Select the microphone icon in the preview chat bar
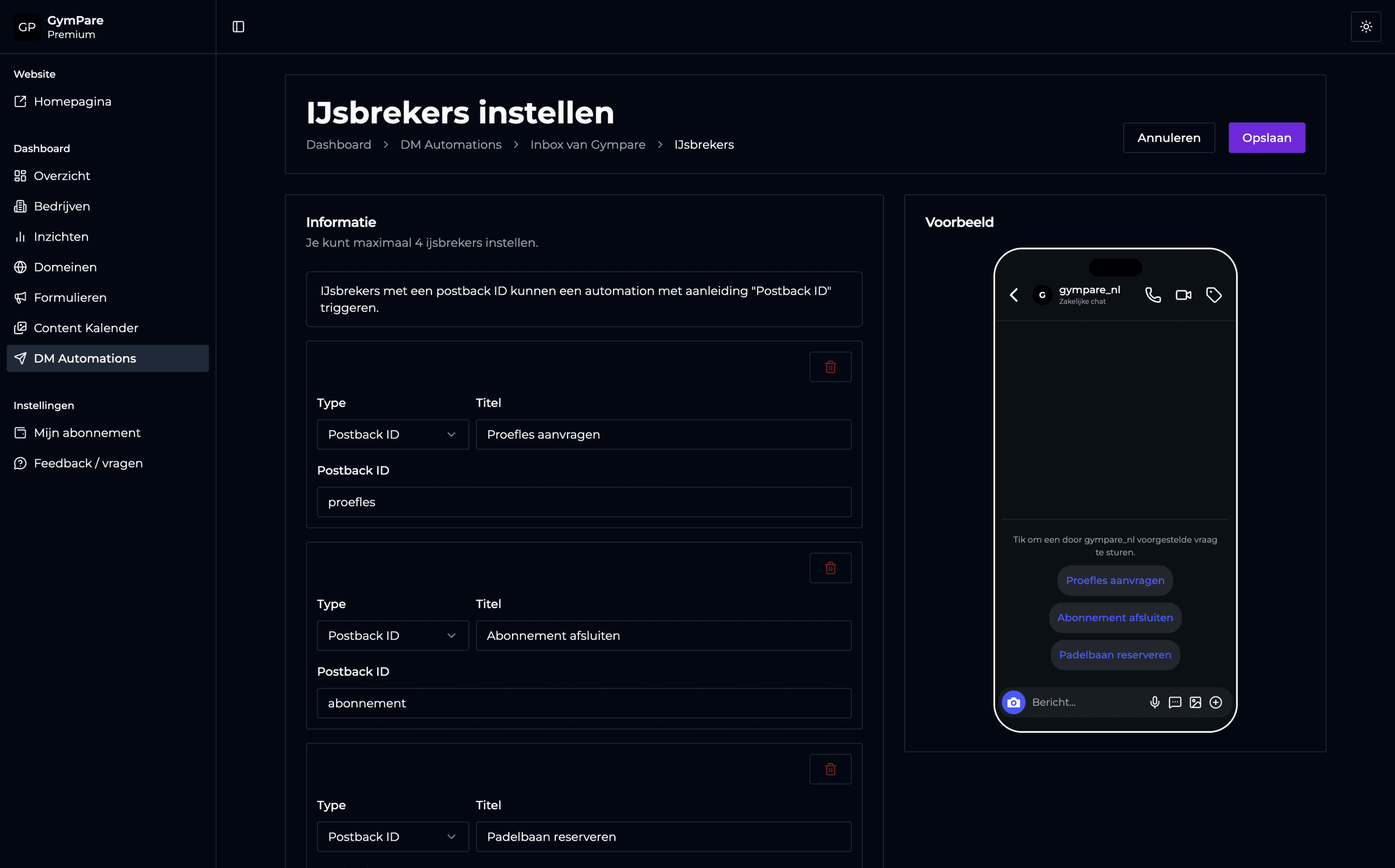 [x=1155, y=702]
